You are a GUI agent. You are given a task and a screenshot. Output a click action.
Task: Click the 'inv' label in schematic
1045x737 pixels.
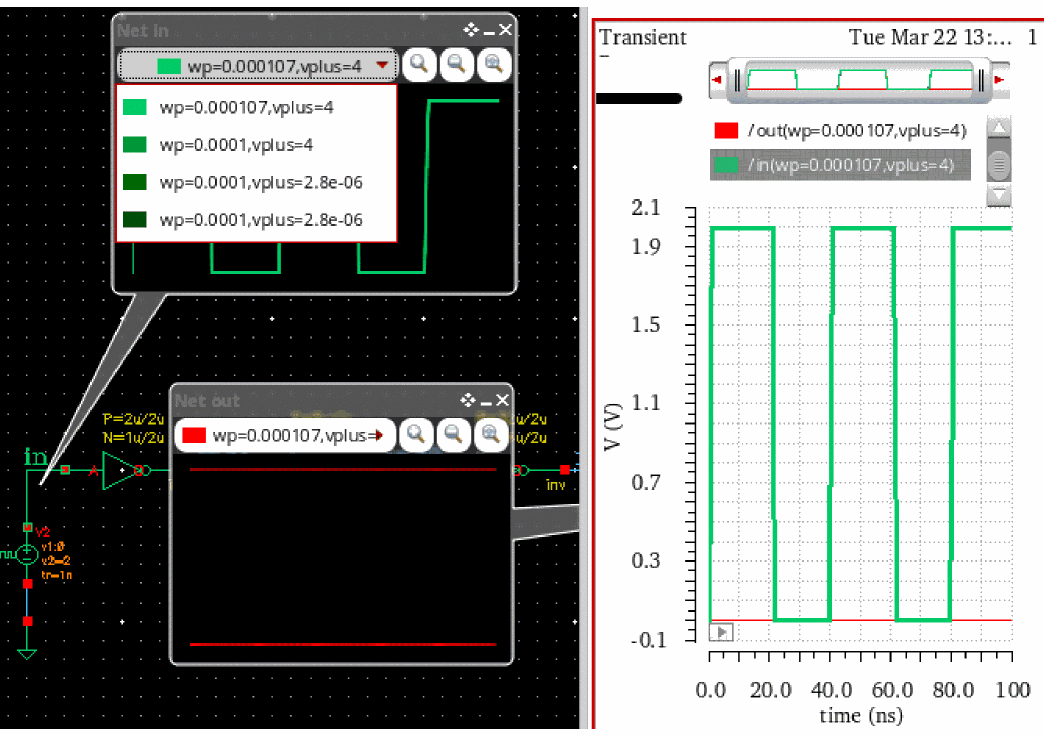coord(556,484)
